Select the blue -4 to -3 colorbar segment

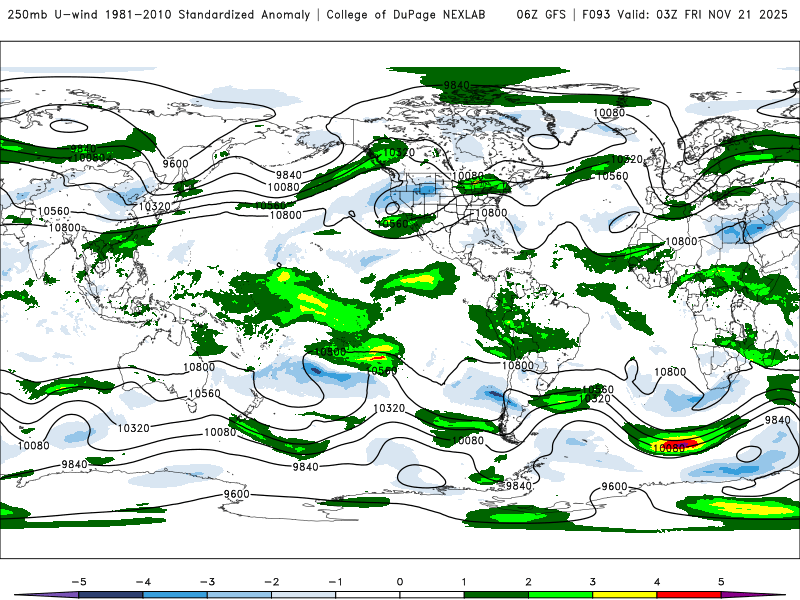coord(175,595)
